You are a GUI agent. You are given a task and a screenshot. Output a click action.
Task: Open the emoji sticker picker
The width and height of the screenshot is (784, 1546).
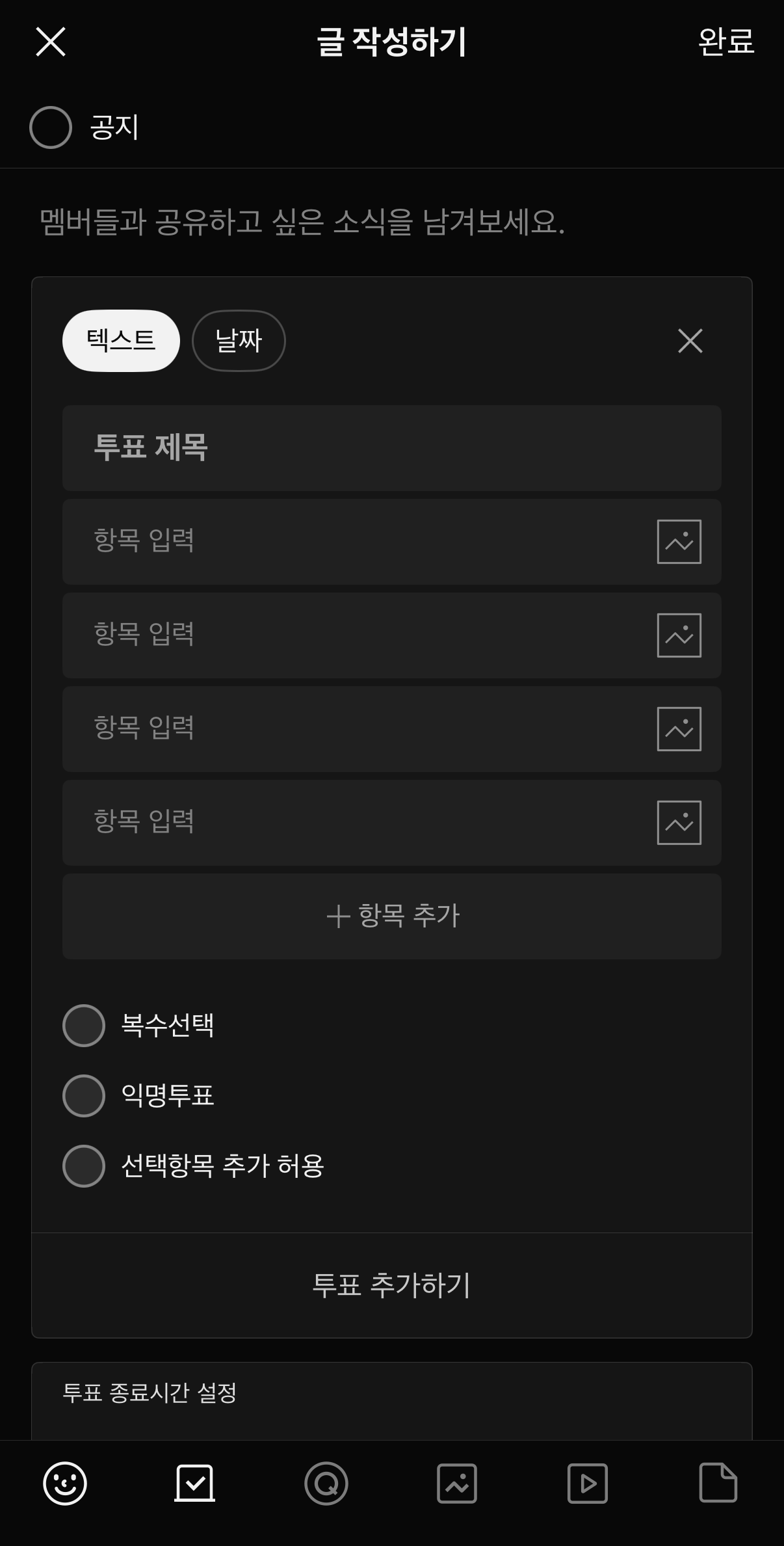(x=65, y=1484)
